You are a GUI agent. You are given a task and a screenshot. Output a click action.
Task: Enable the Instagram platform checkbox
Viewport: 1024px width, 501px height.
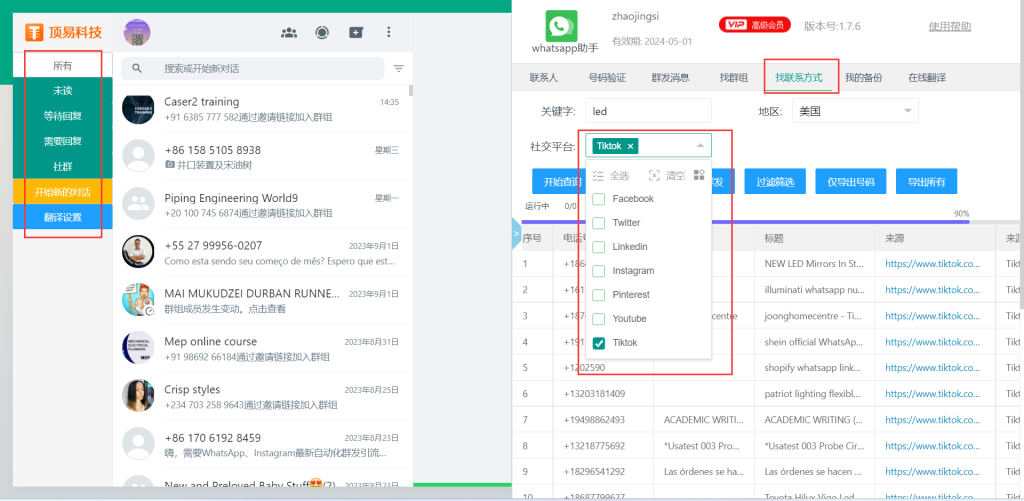599,271
